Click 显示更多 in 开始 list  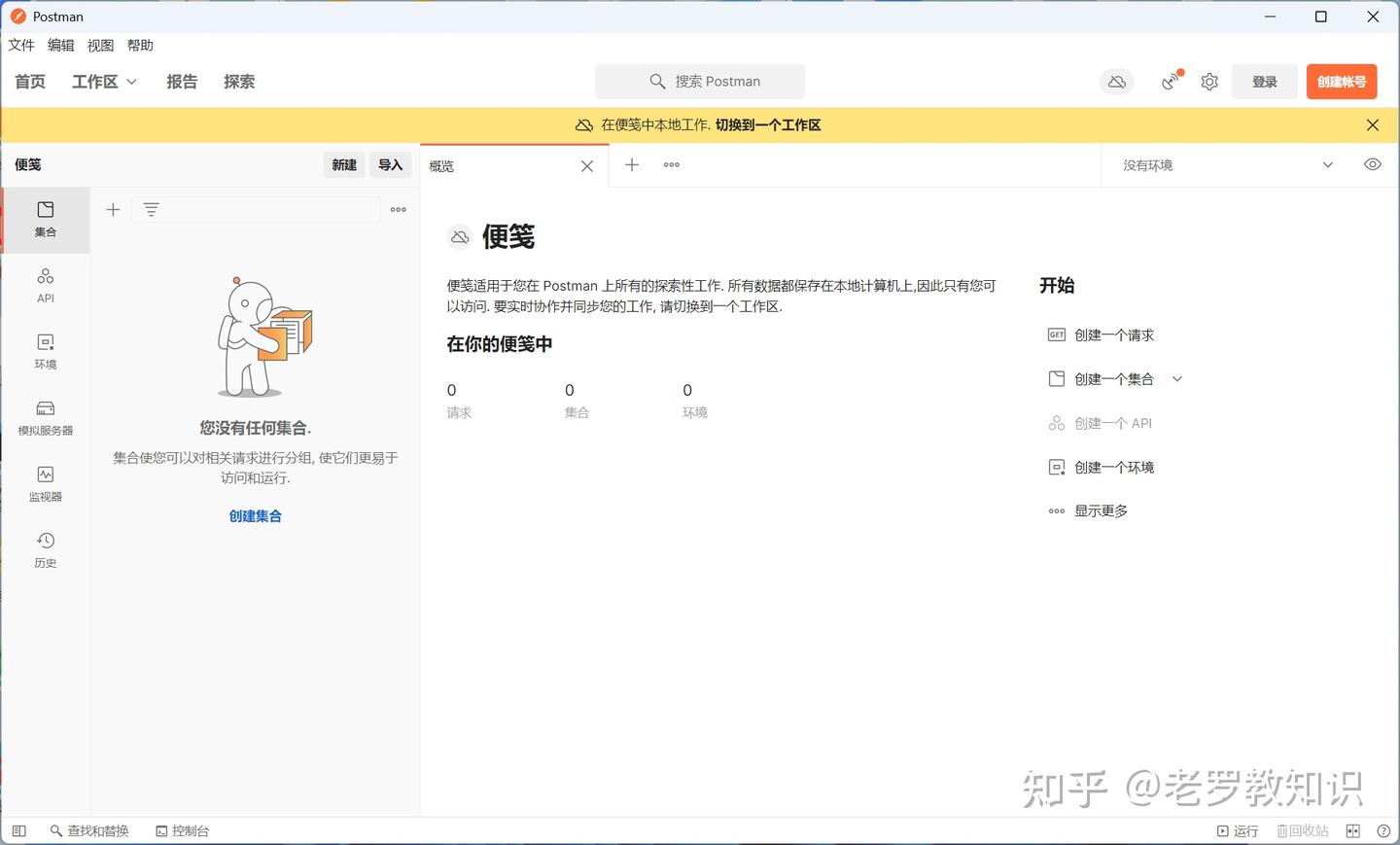(1088, 511)
